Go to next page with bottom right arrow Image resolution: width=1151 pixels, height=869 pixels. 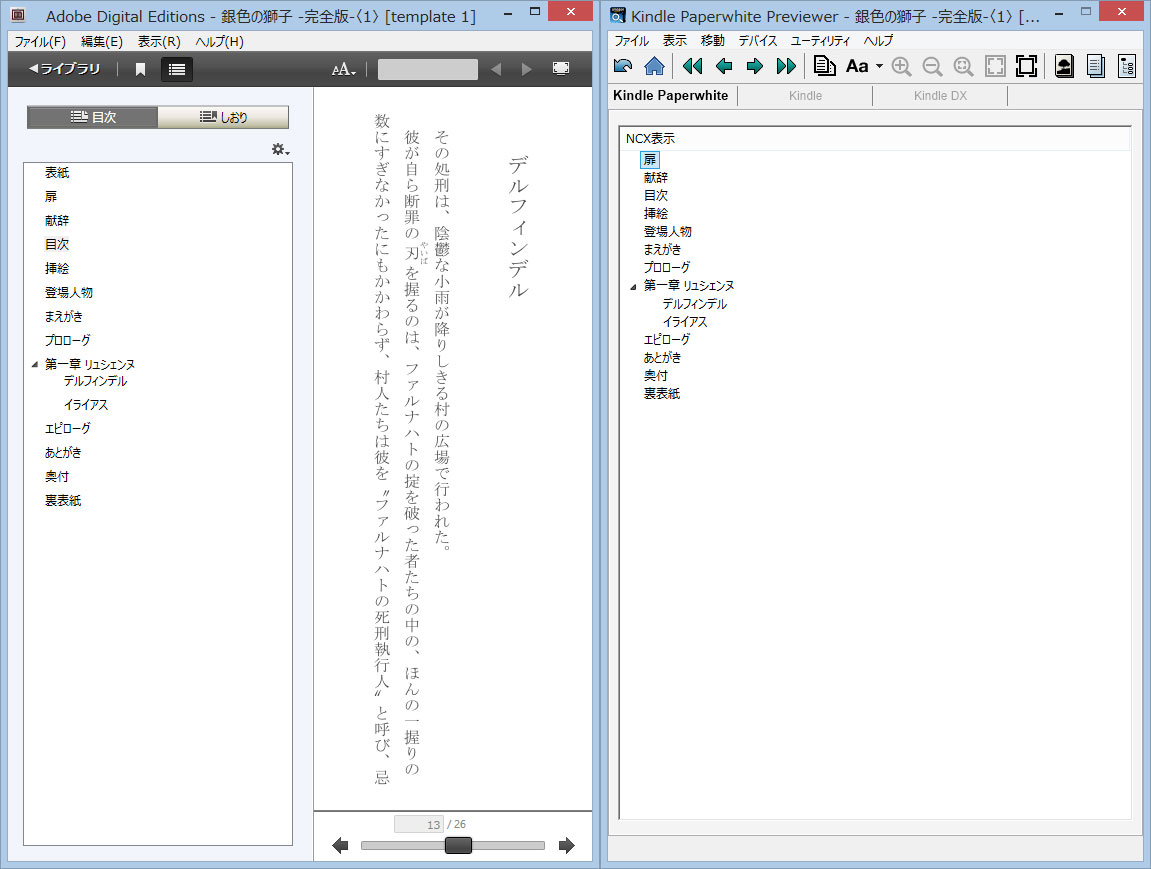566,846
